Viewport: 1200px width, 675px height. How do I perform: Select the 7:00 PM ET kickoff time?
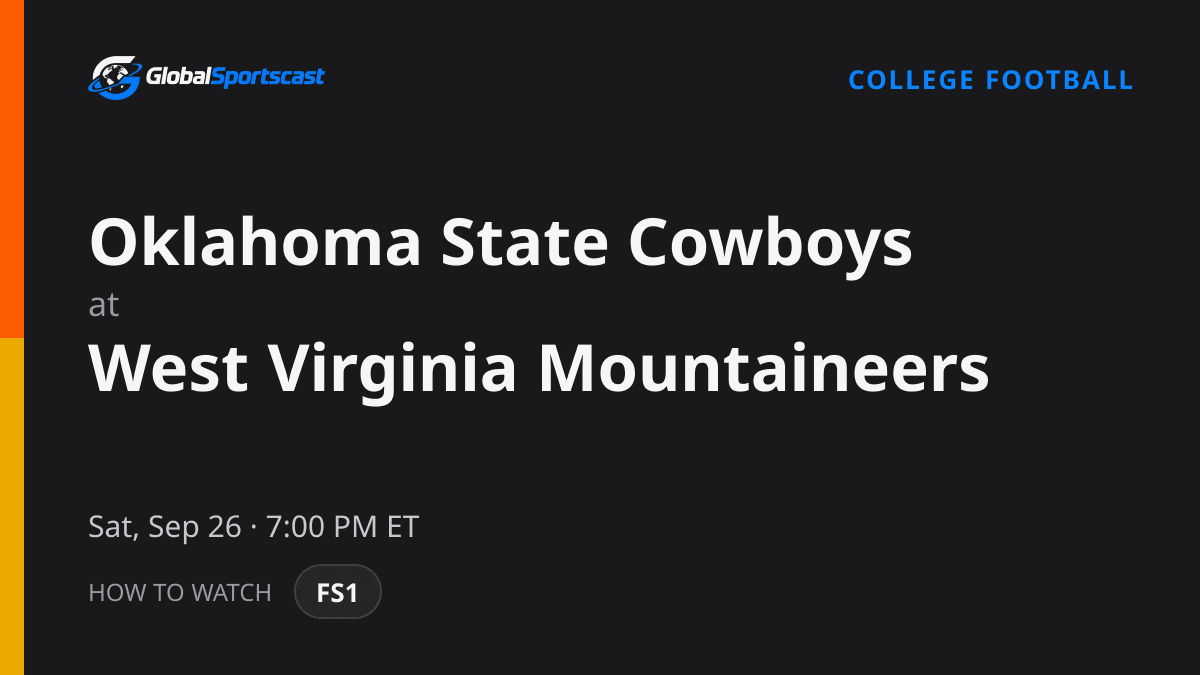(x=342, y=527)
